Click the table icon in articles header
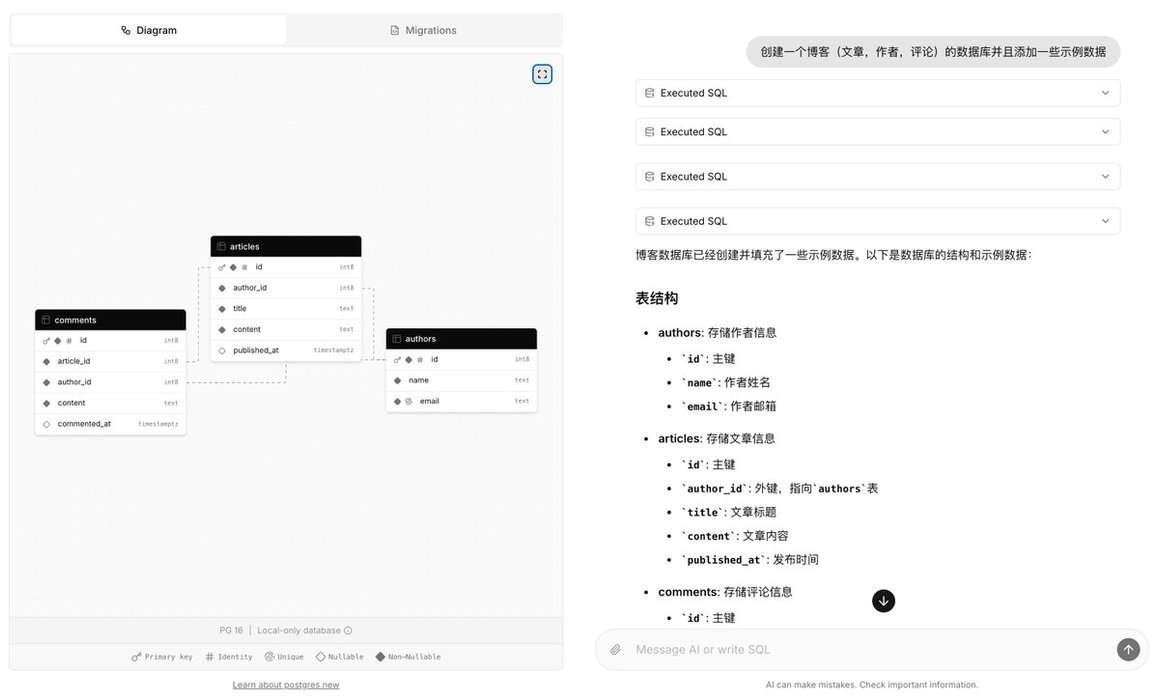The height and width of the screenshot is (700, 1159). click(221, 247)
